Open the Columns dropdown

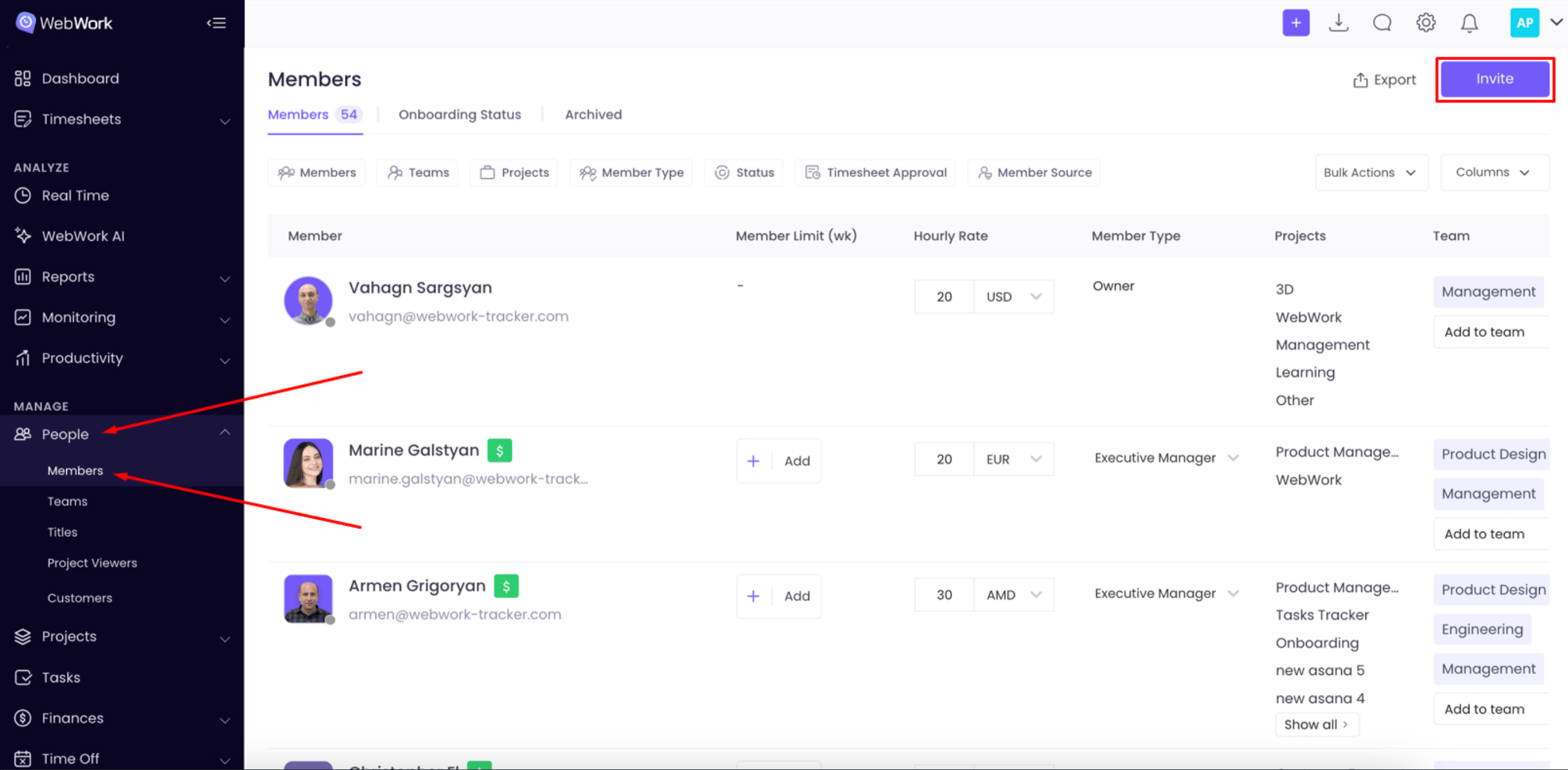click(1493, 172)
